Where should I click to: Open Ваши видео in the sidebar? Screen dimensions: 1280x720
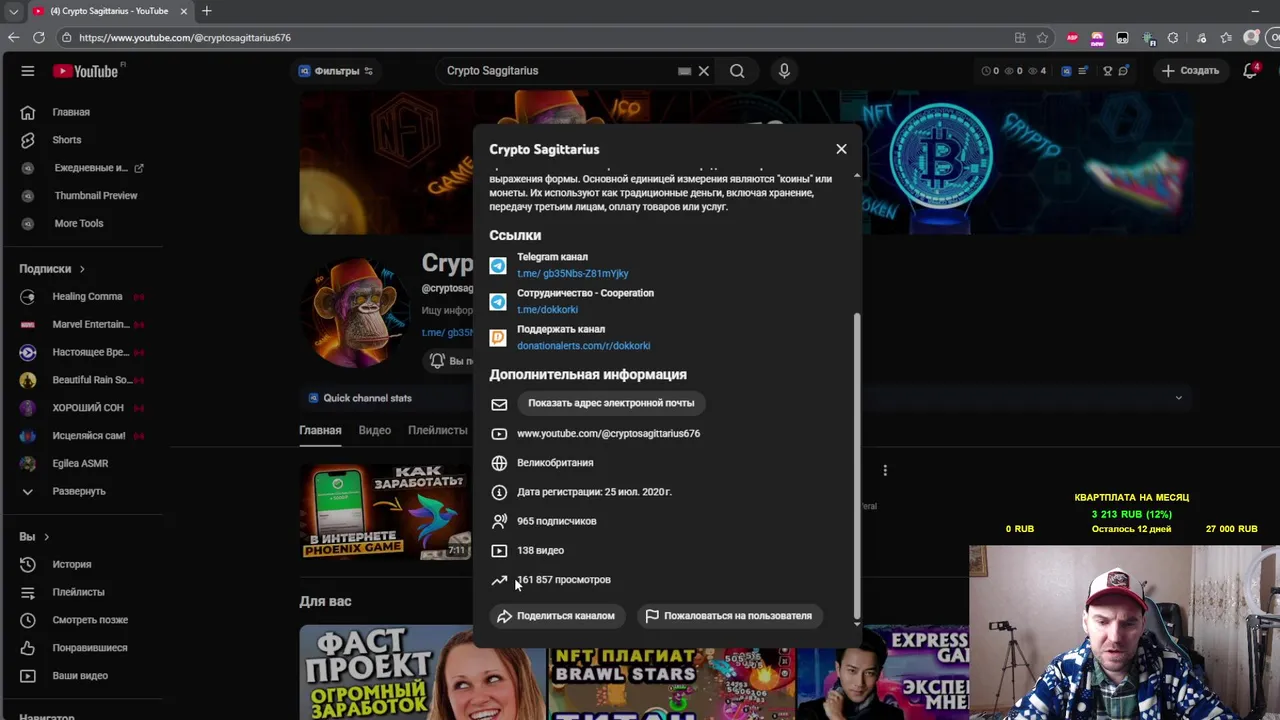[82, 676]
